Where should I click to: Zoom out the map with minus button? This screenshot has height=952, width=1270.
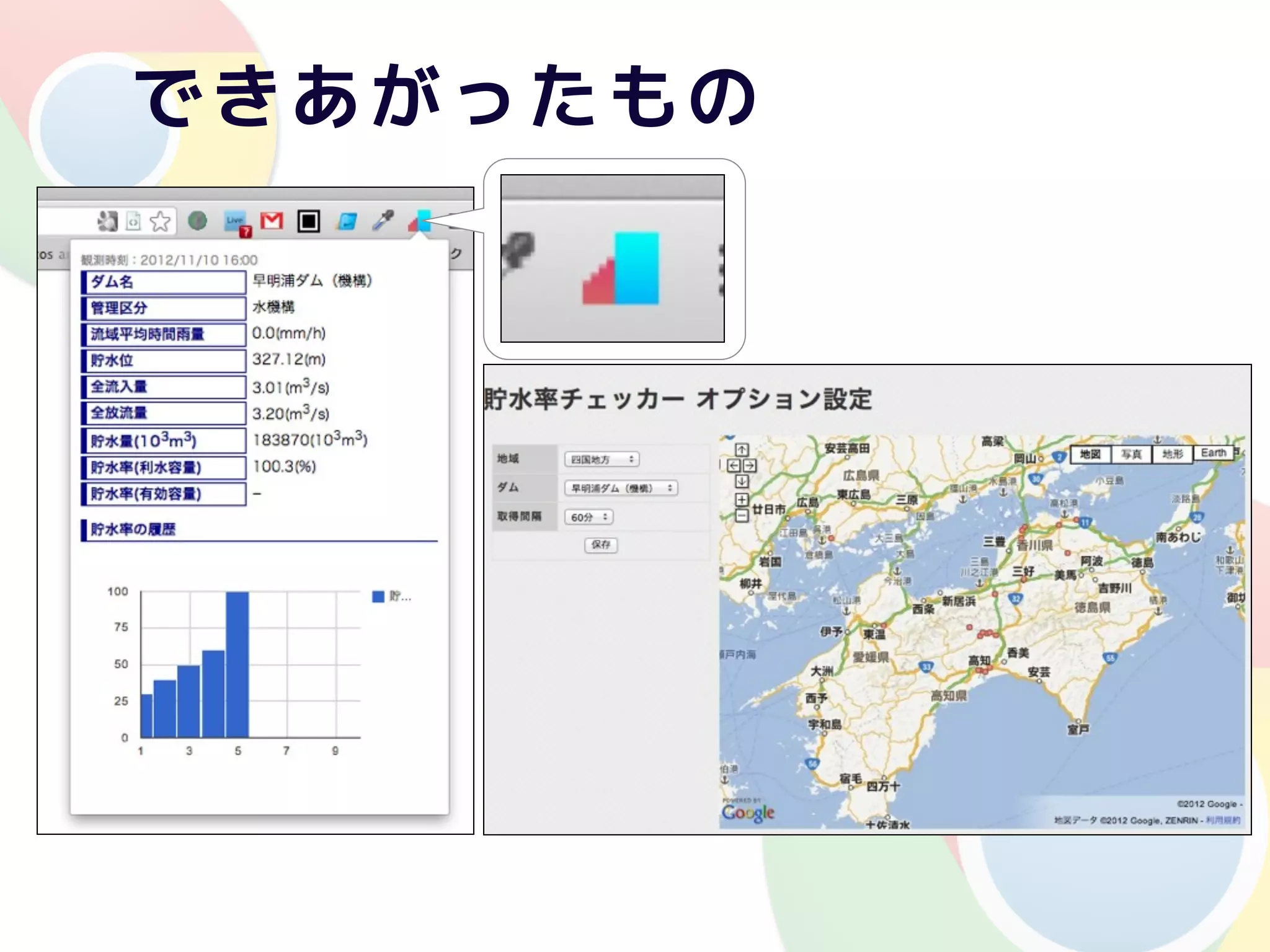pos(742,515)
